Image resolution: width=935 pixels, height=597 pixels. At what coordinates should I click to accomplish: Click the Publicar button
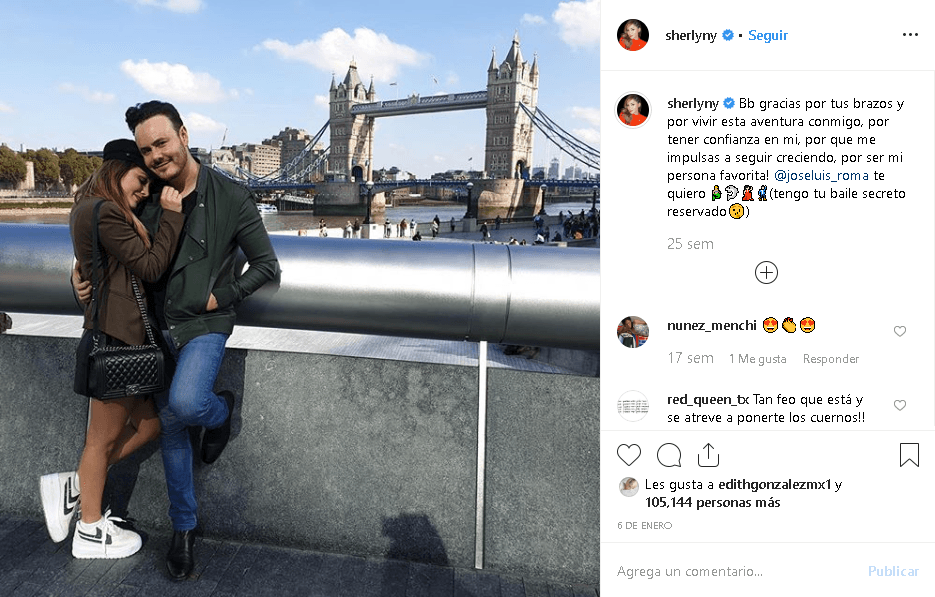pos(892,571)
